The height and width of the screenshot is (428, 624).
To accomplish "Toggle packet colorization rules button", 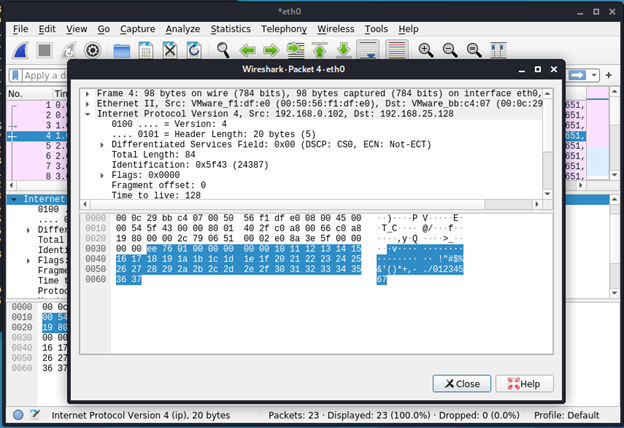I will pos(397,50).
